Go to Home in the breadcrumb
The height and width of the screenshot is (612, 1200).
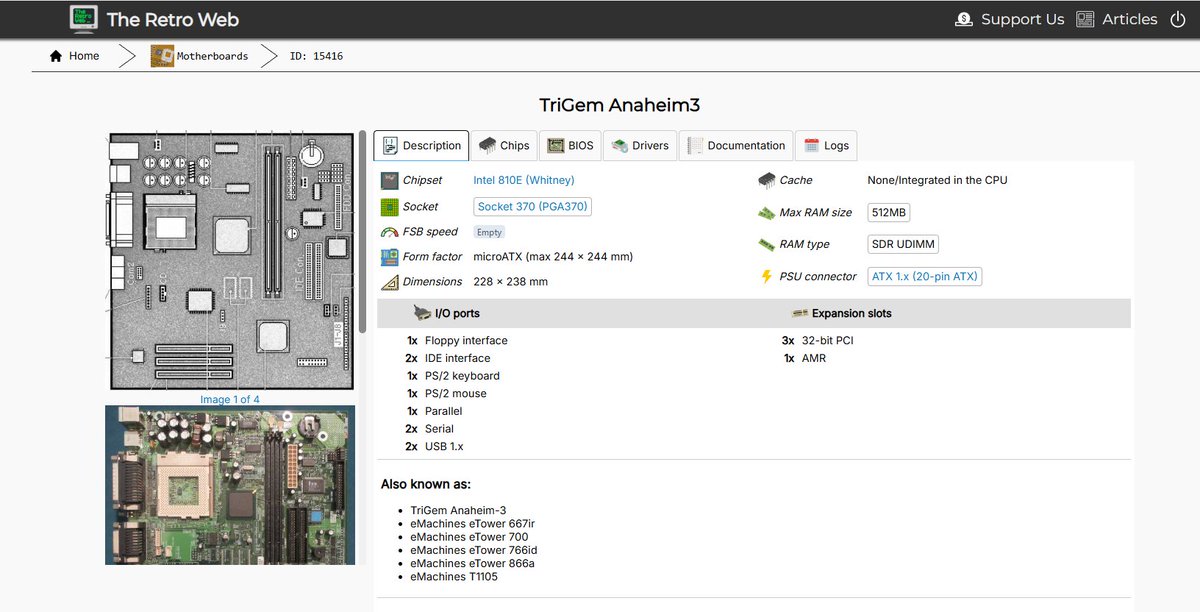[84, 56]
